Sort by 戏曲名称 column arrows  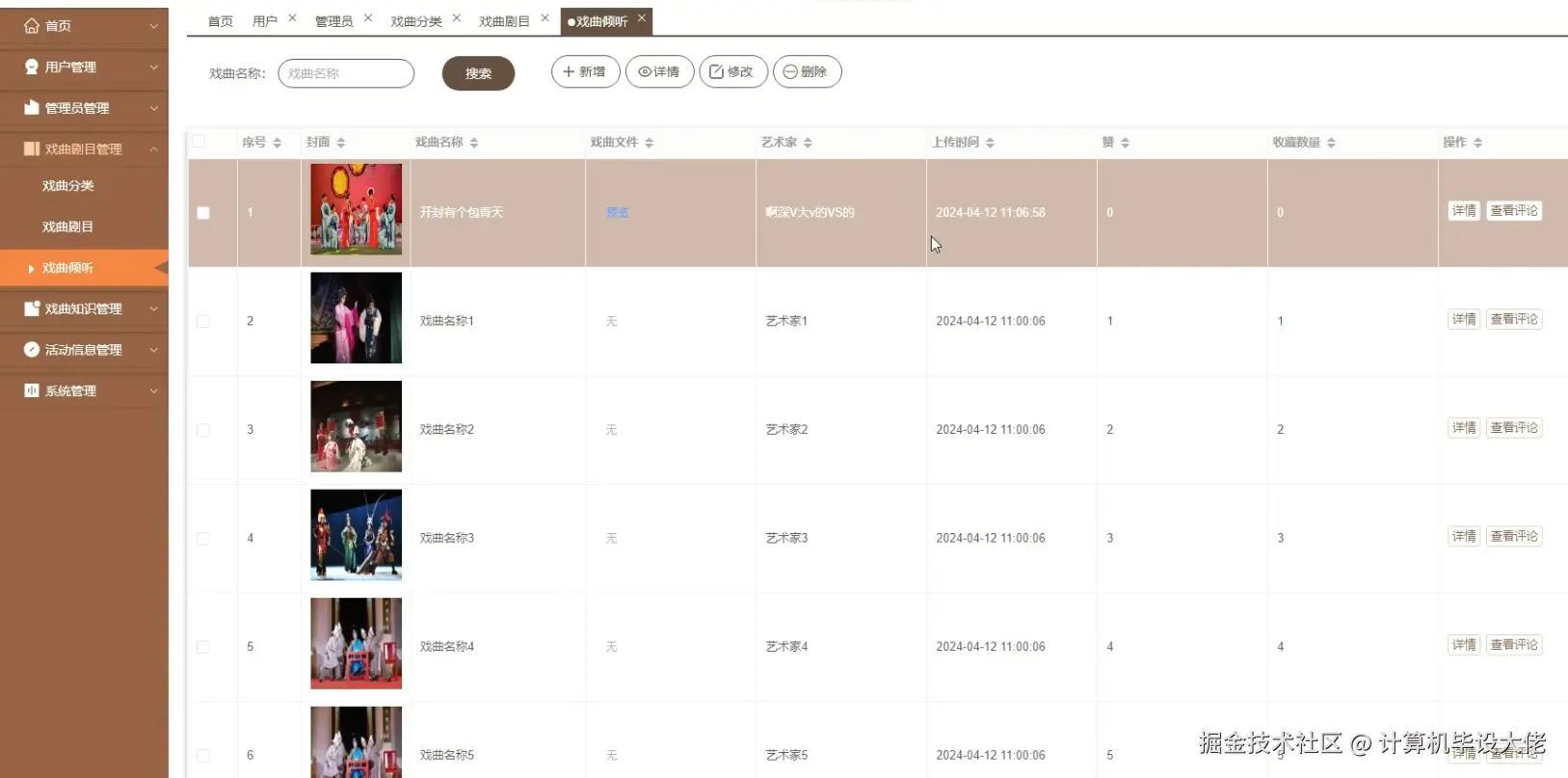tap(474, 143)
